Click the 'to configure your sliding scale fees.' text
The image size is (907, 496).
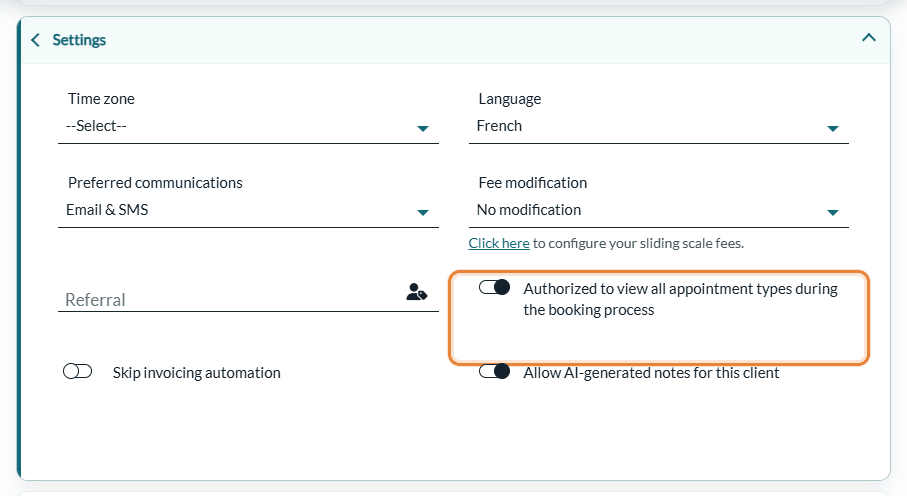point(638,243)
